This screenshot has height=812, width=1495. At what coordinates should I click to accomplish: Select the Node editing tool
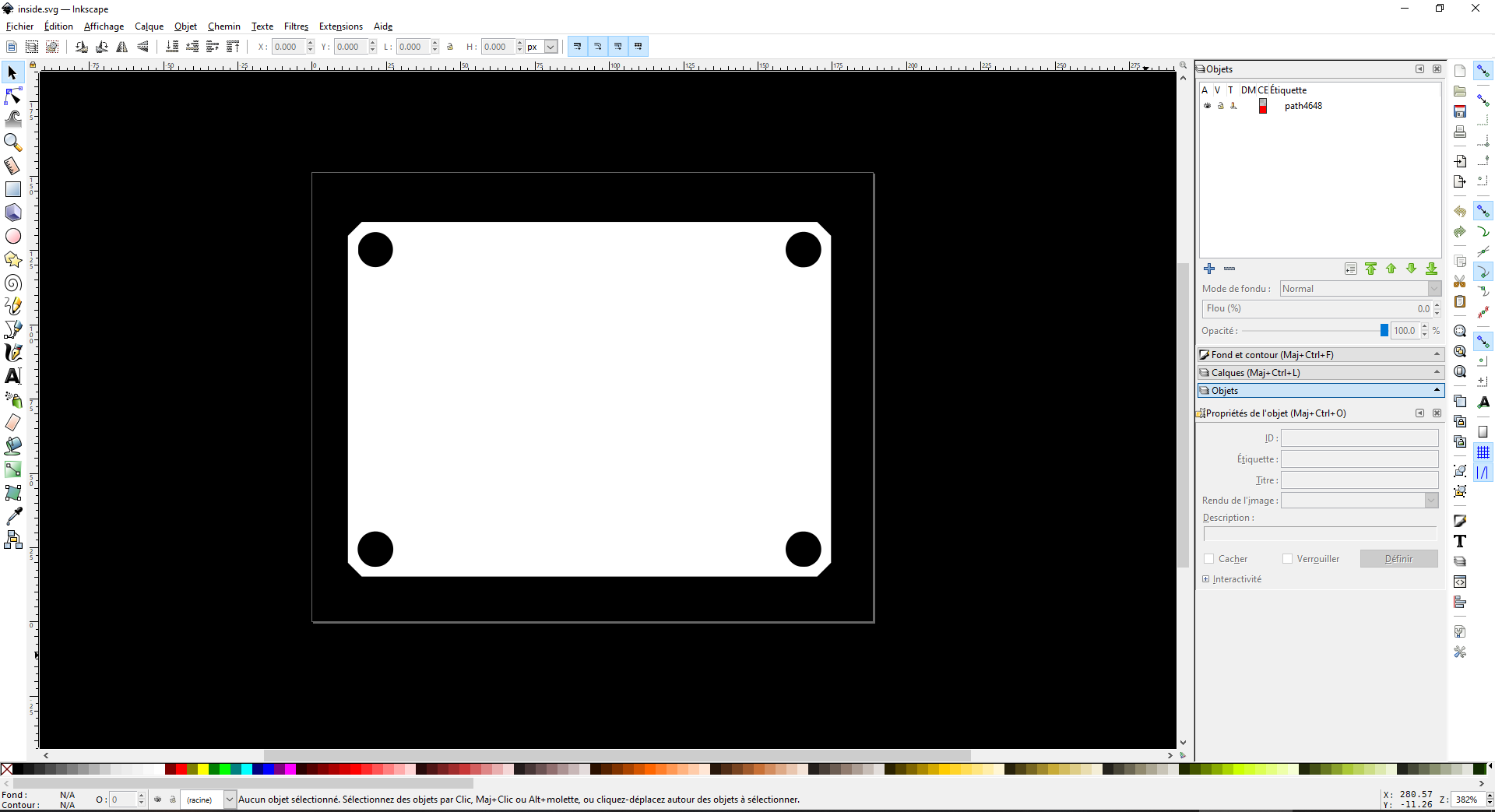click(x=13, y=96)
